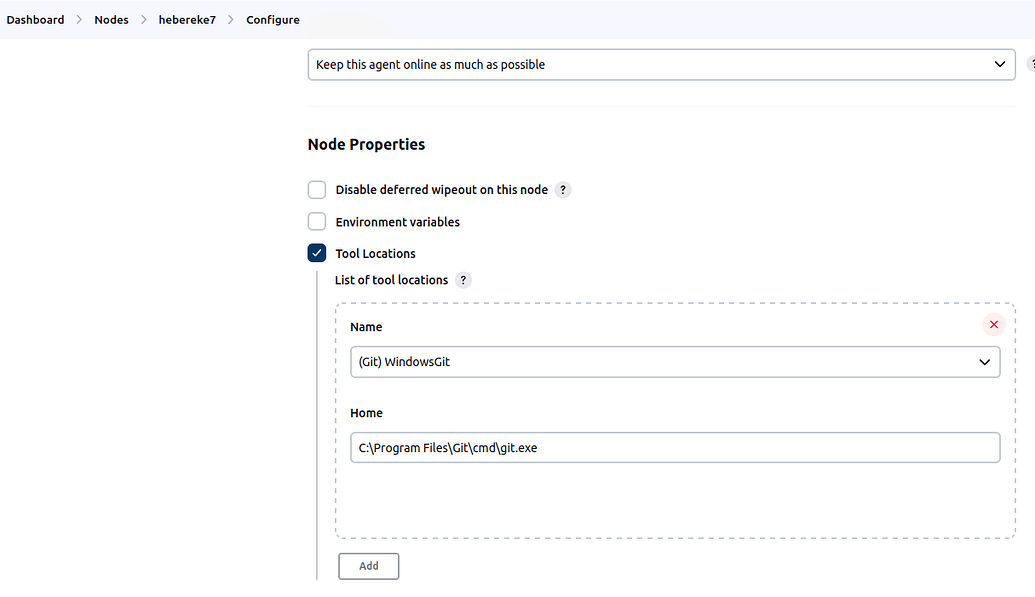
Task: Uncheck the Tool Locations checkbox
Action: click(x=317, y=253)
